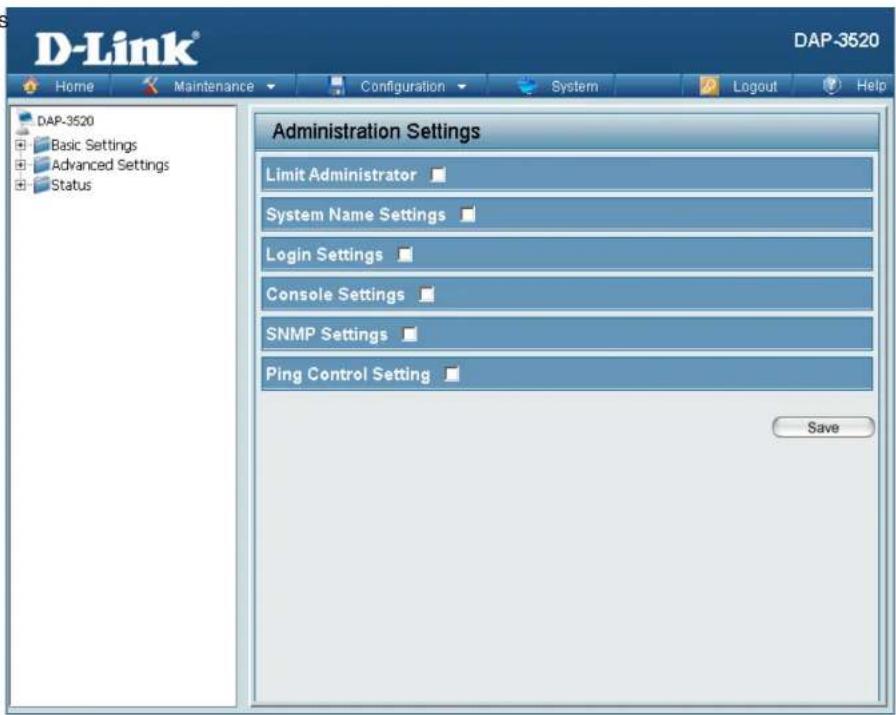Image resolution: width=896 pixels, height=715 pixels.
Task: Click the Help question mark icon
Action: (x=831, y=86)
